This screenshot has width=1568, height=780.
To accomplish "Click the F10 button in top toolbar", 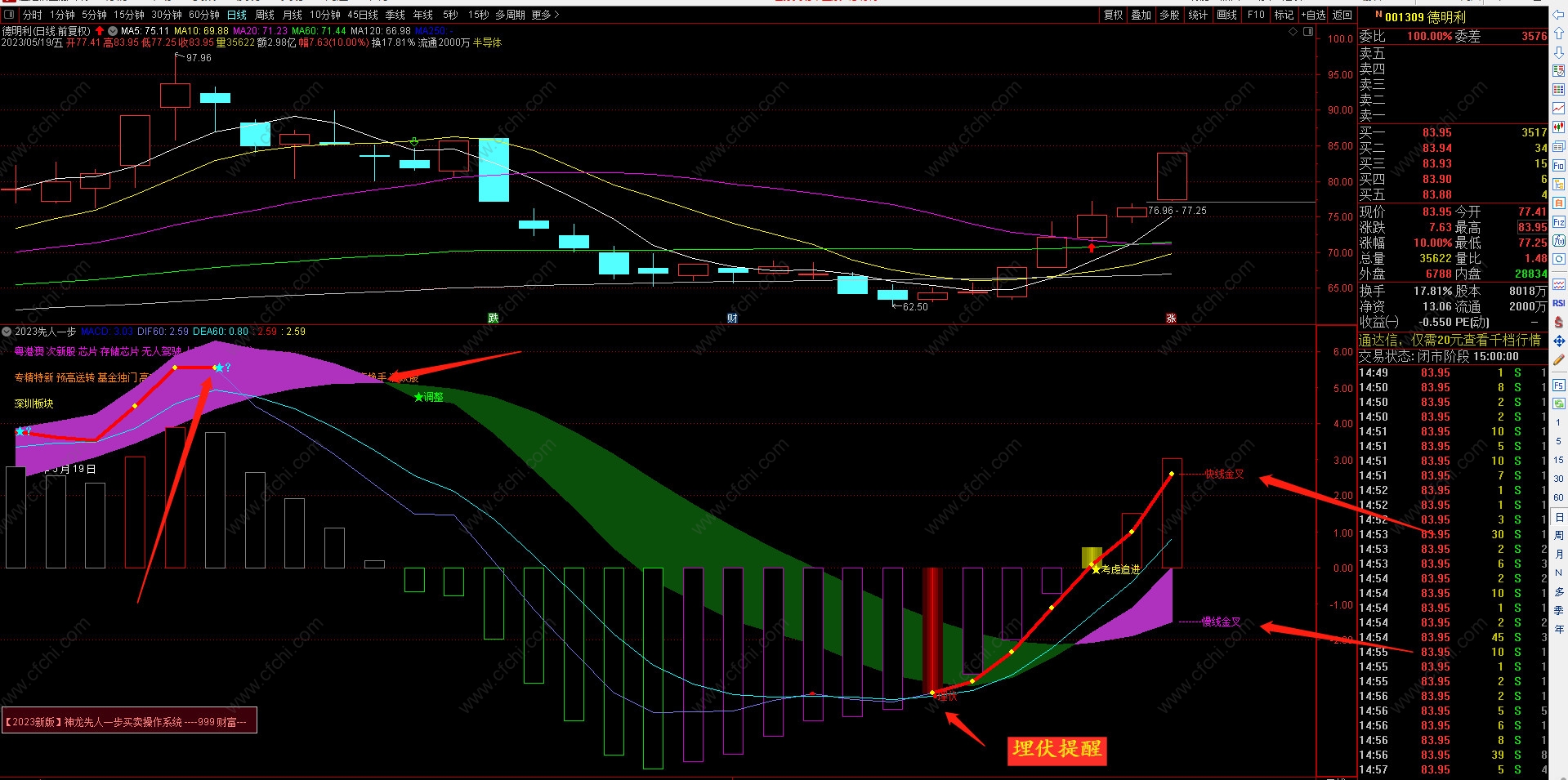I will click(1256, 15).
